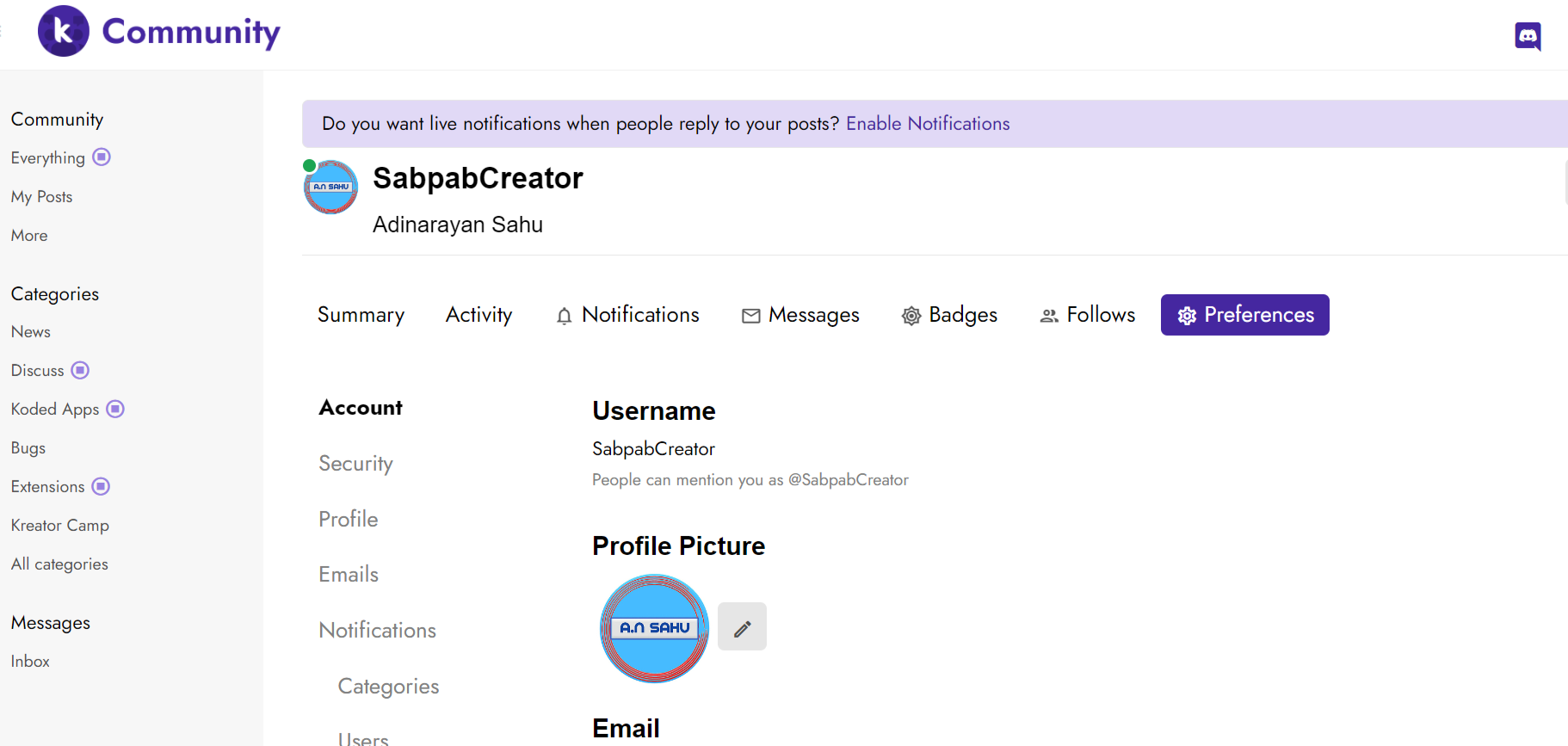The image size is (1568, 746).
Task: Select the Preferences tab label
Action: 1259,315
